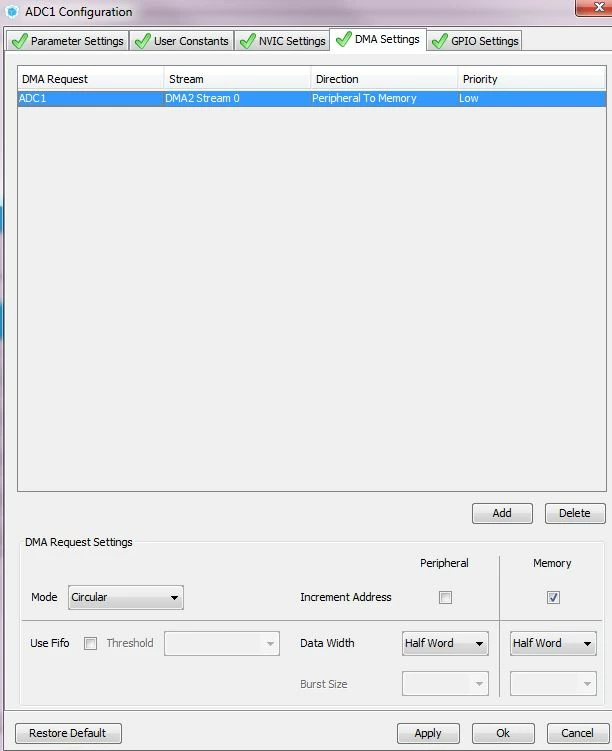Open Peripheral Data Width Half Word dropdown
Viewport: 612px width, 751px height.
(445, 643)
